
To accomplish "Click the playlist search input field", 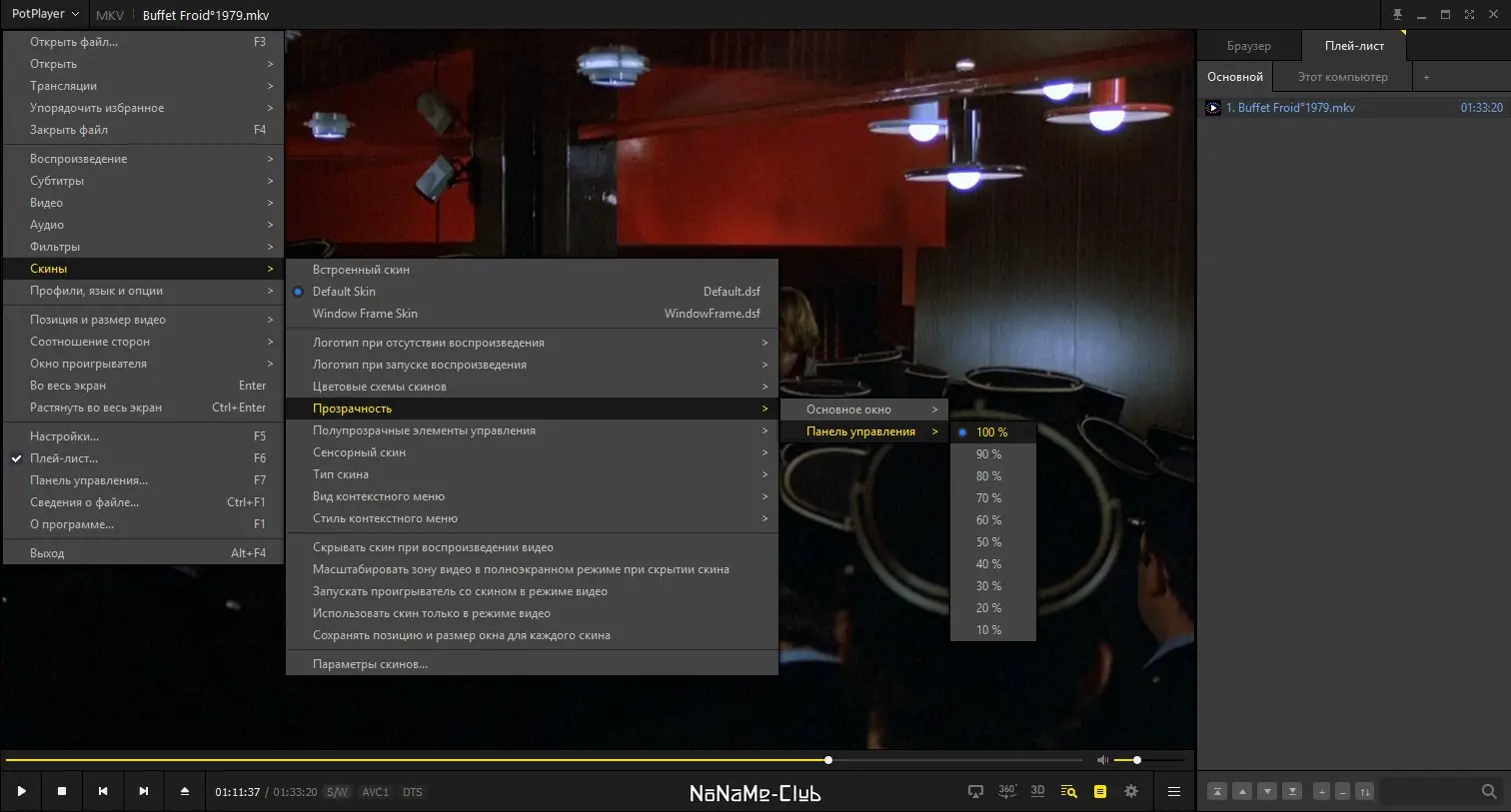I will tap(1429, 791).
